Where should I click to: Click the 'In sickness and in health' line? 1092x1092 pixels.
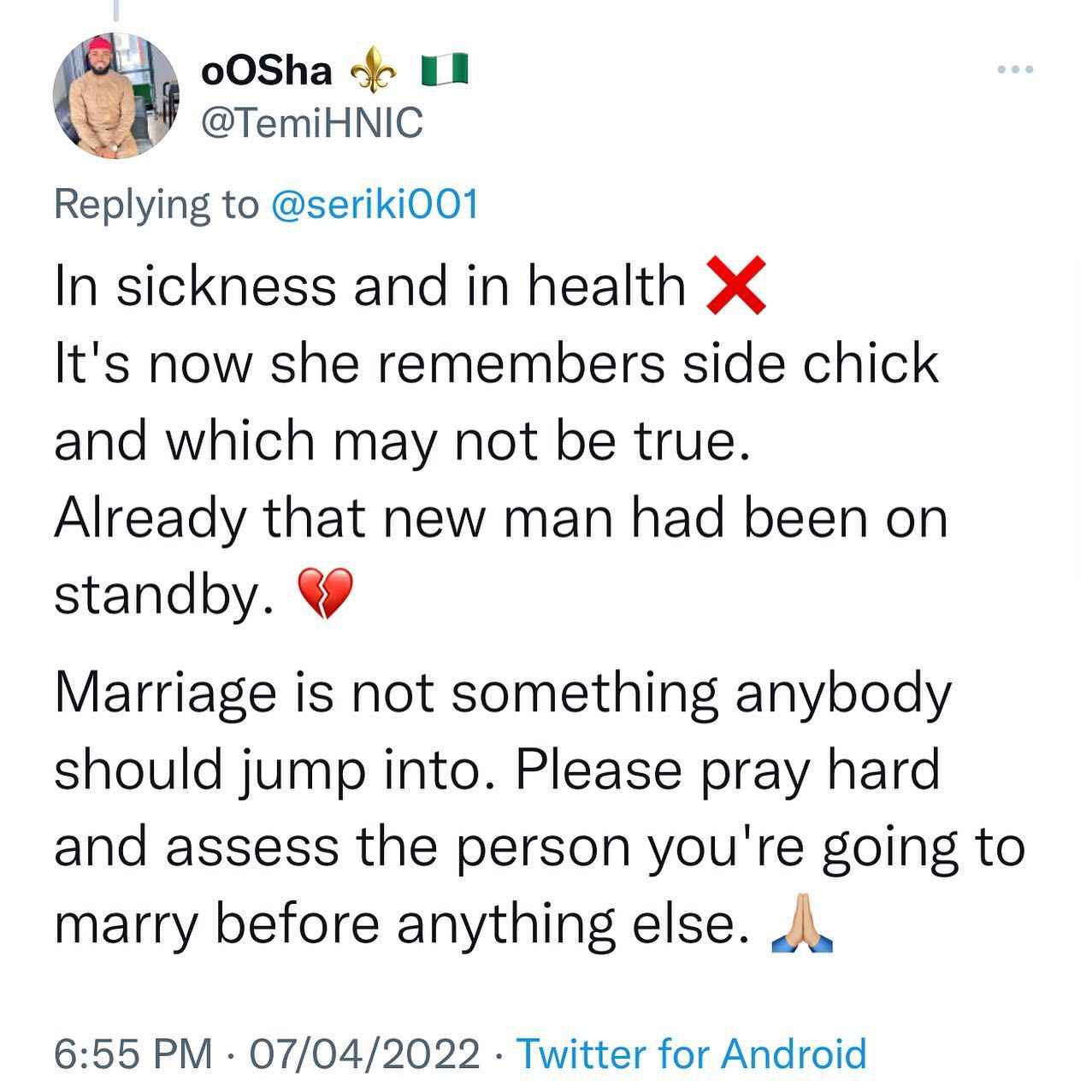click(370, 286)
